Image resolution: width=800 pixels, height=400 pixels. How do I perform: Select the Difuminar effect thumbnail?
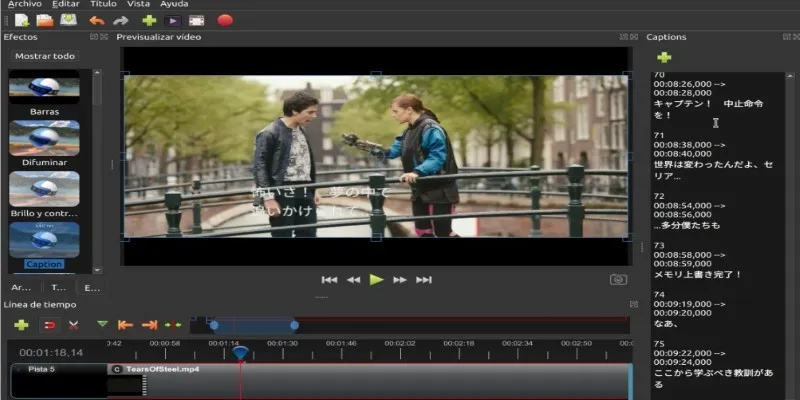(x=44, y=138)
